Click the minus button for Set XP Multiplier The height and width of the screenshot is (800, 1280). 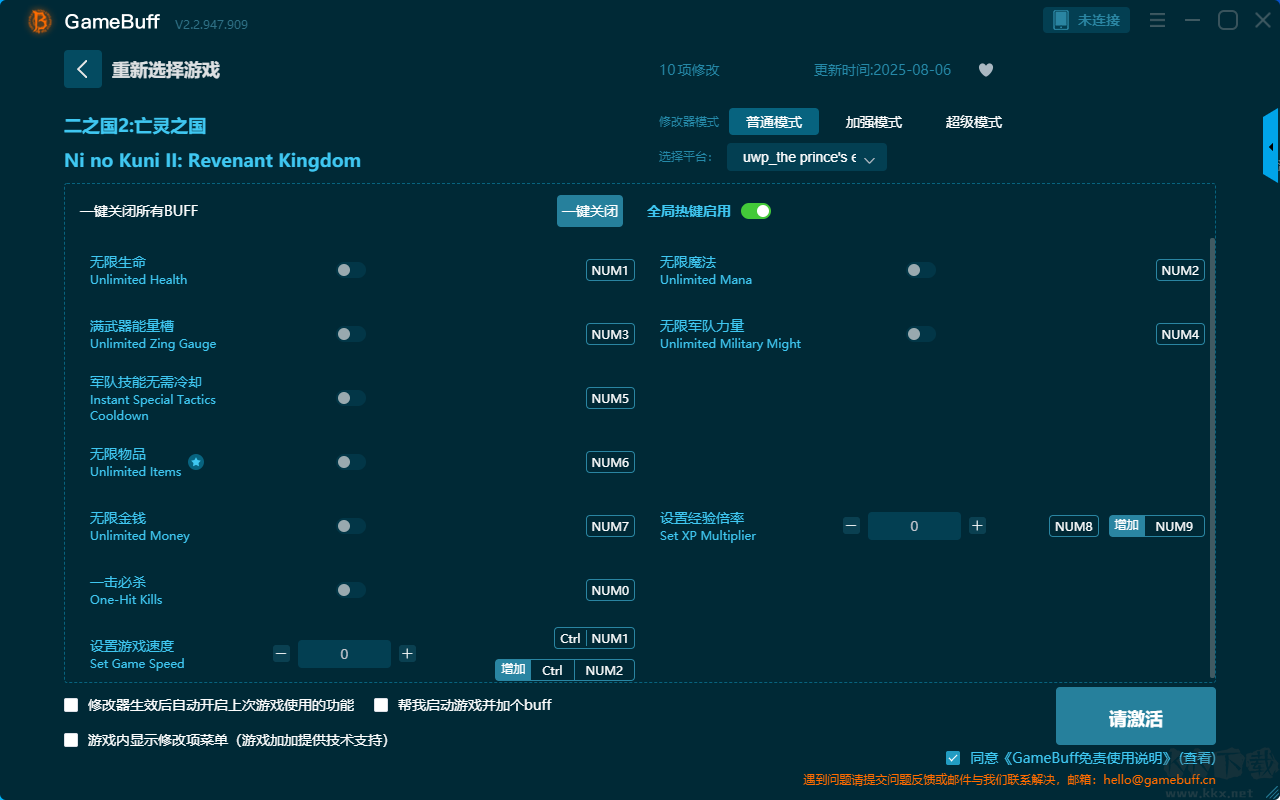pos(851,526)
